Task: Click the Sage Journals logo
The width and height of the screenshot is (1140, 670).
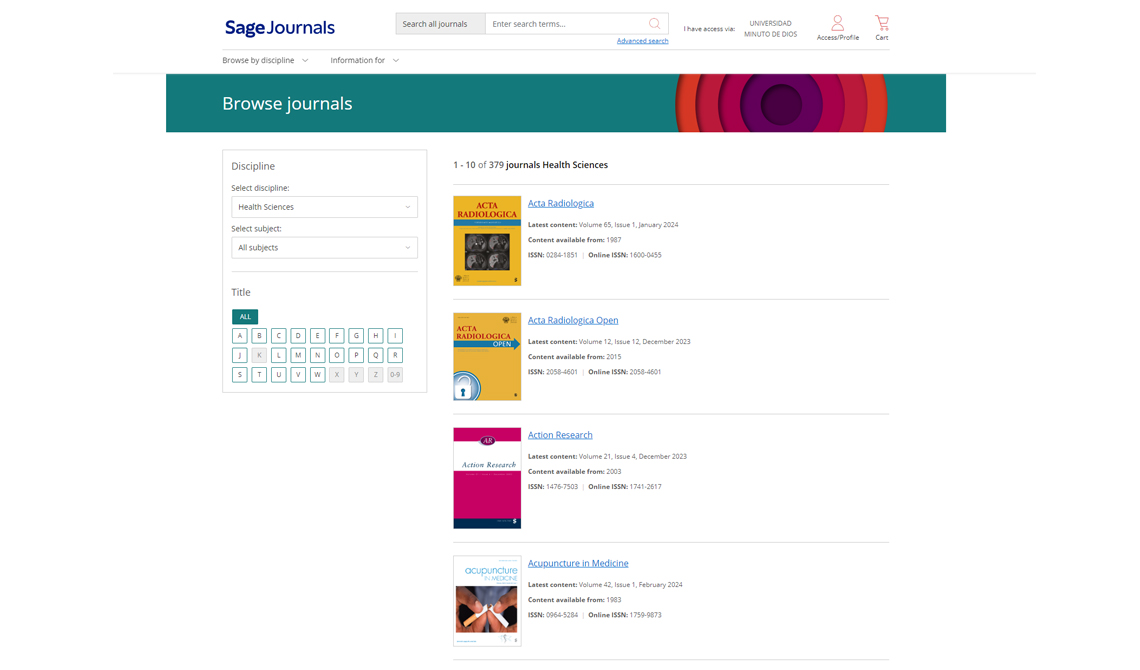Action: click(280, 28)
